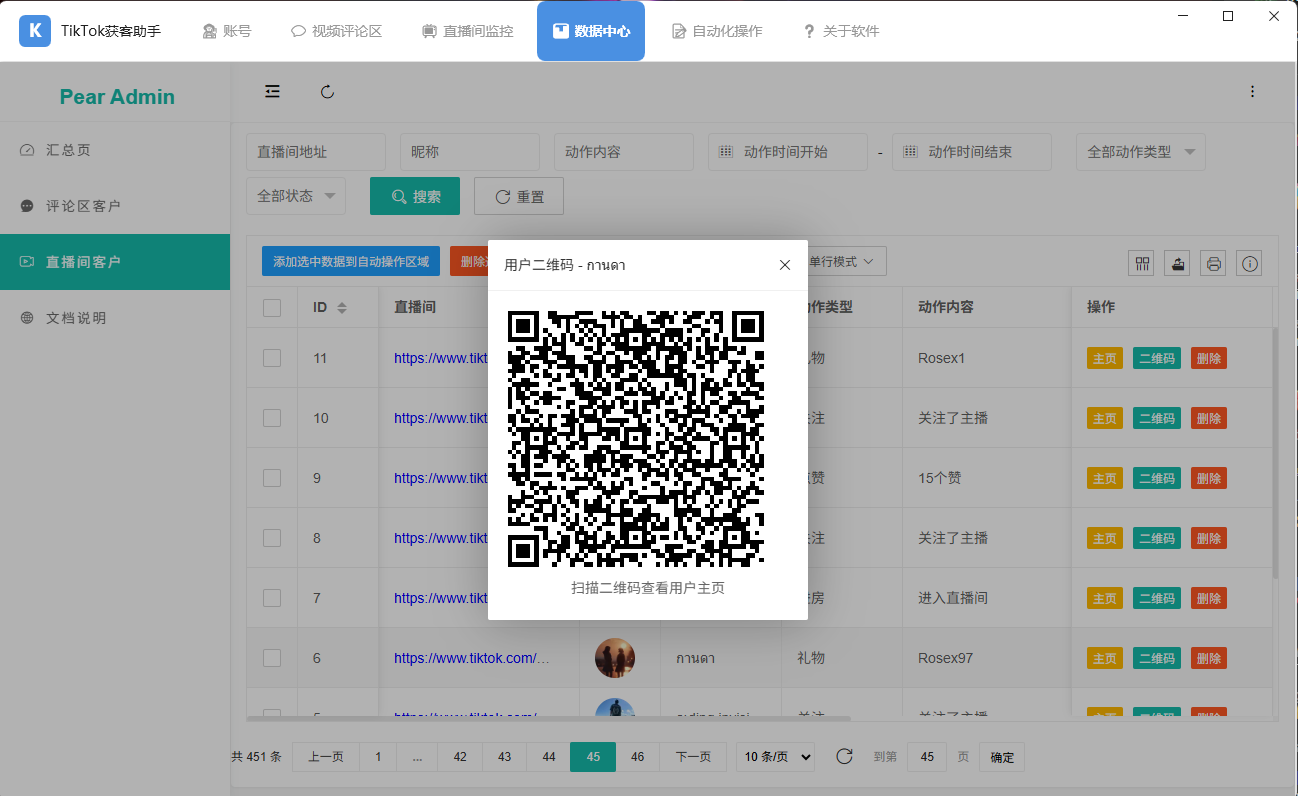This screenshot has height=796, width=1298.
Task: Expand the 全部动作类型 dropdown
Action: click(1141, 152)
